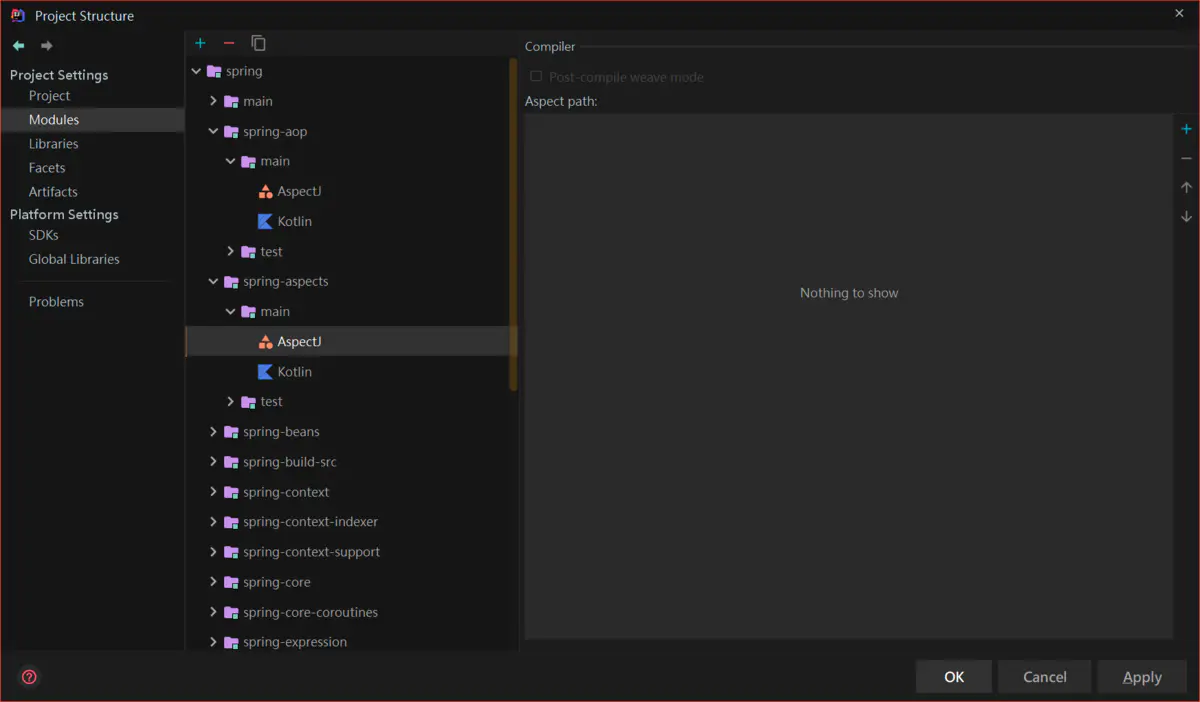
Task: Expand test node under spring-aop
Action: (231, 251)
